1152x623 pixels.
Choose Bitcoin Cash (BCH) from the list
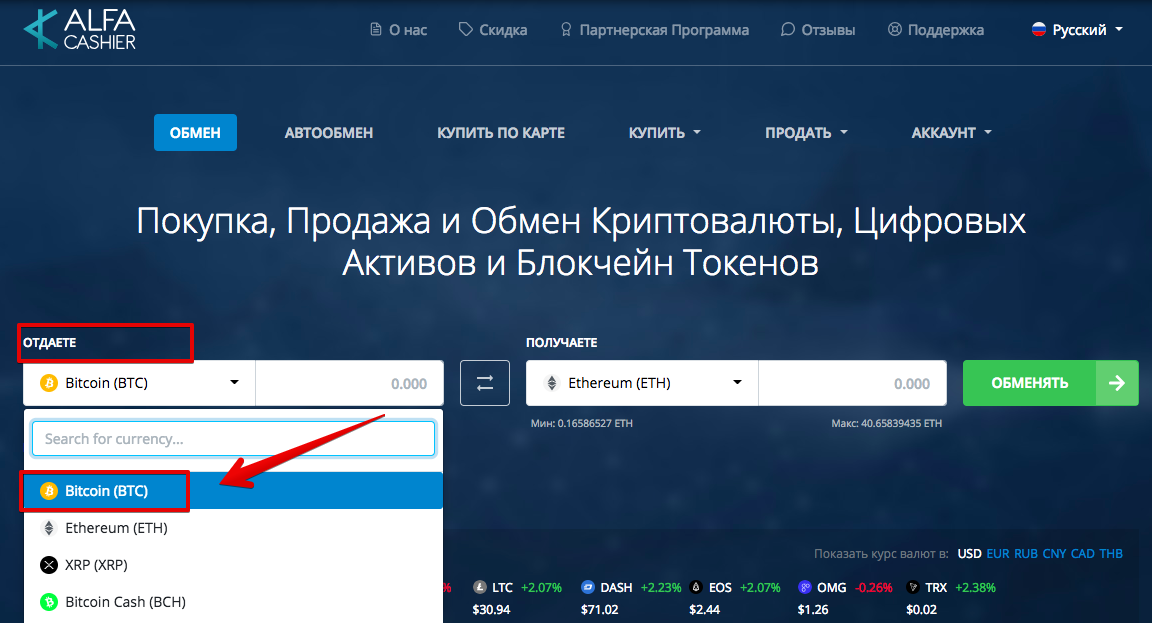234,602
